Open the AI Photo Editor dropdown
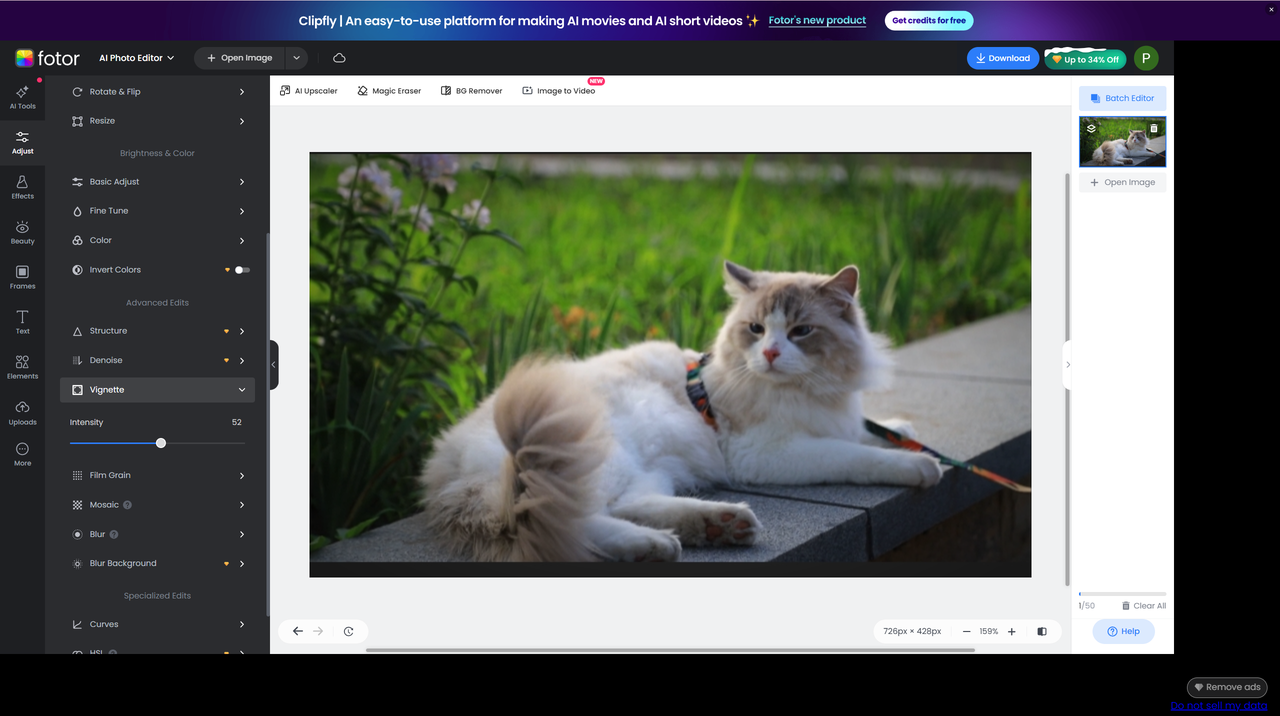 136,58
